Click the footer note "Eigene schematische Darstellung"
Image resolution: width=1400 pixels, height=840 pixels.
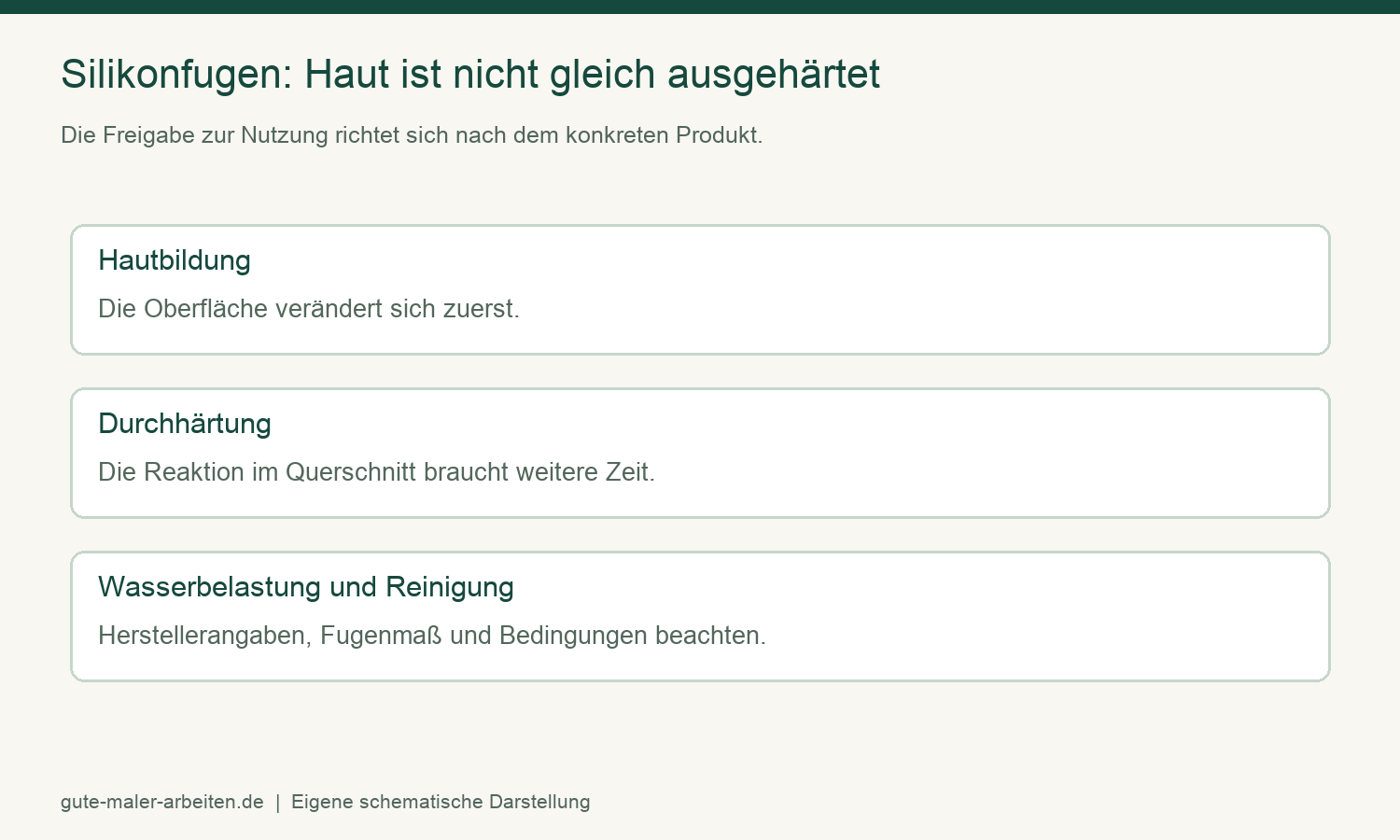441,802
